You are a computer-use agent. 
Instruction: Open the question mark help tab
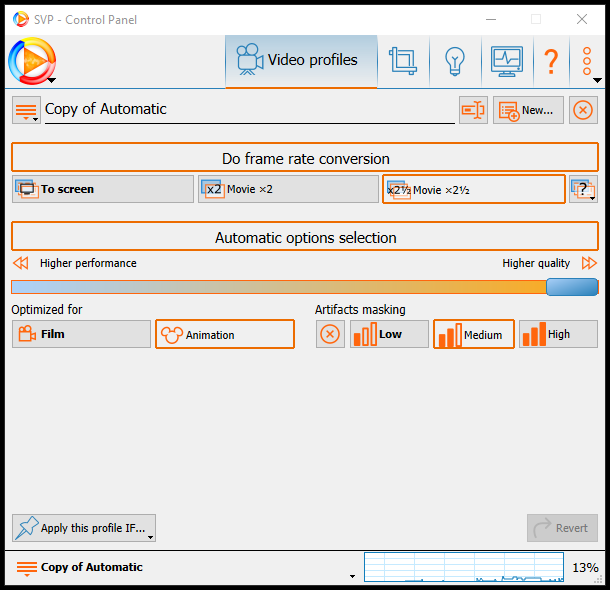coord(551,61)
